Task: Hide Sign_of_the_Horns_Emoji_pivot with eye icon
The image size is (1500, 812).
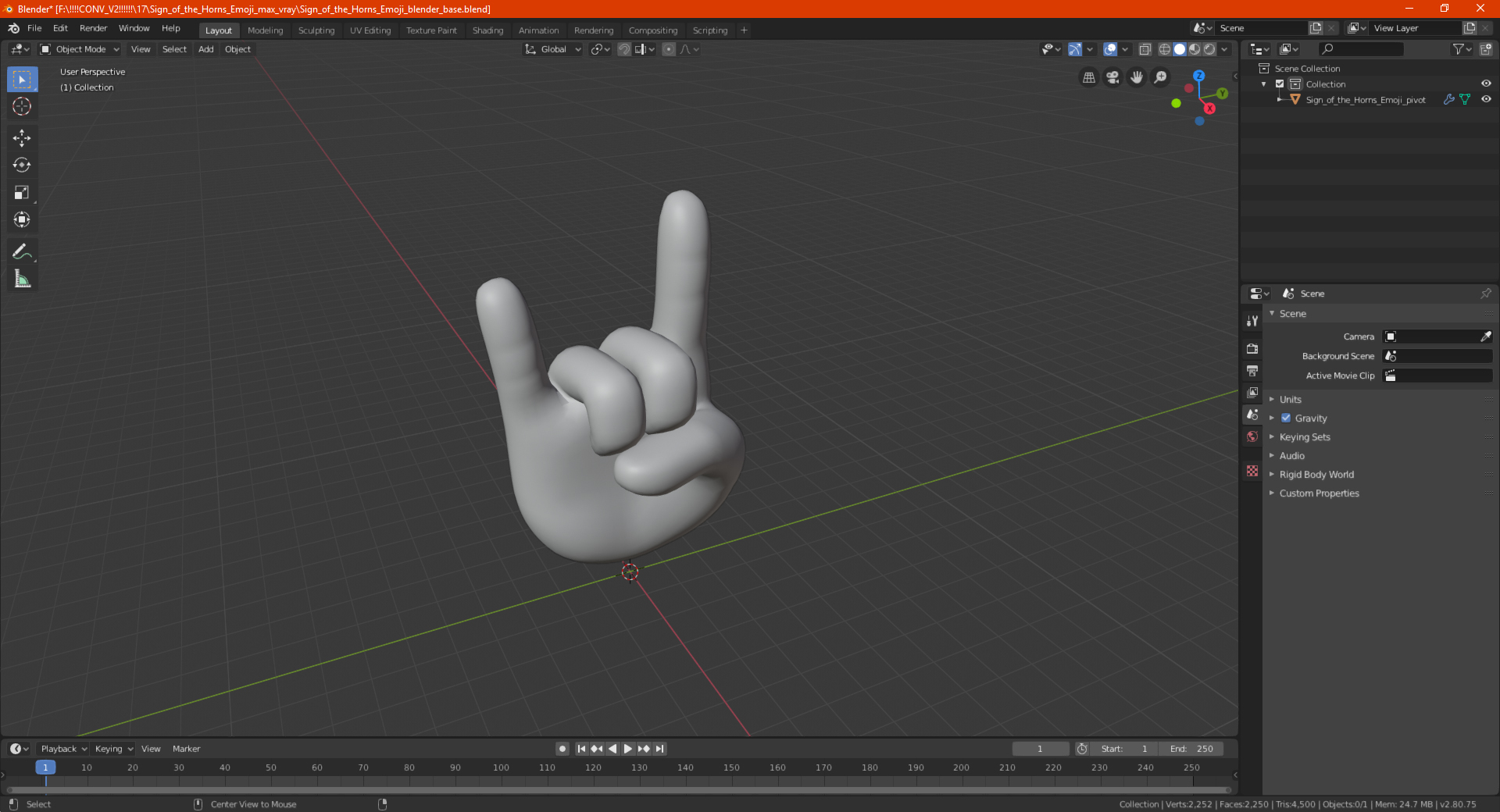Action: 1486,99
